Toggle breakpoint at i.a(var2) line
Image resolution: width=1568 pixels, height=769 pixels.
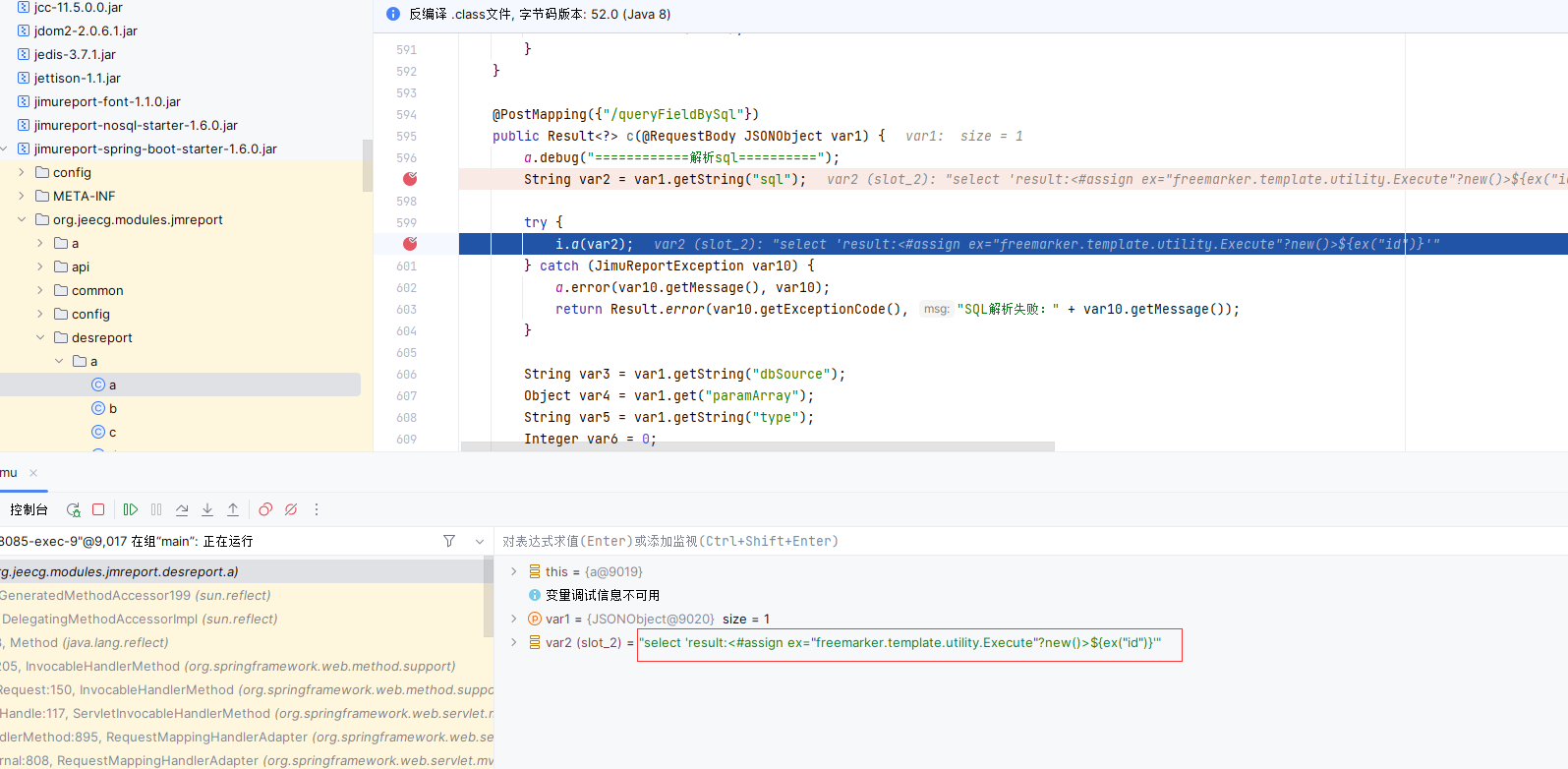410,244
